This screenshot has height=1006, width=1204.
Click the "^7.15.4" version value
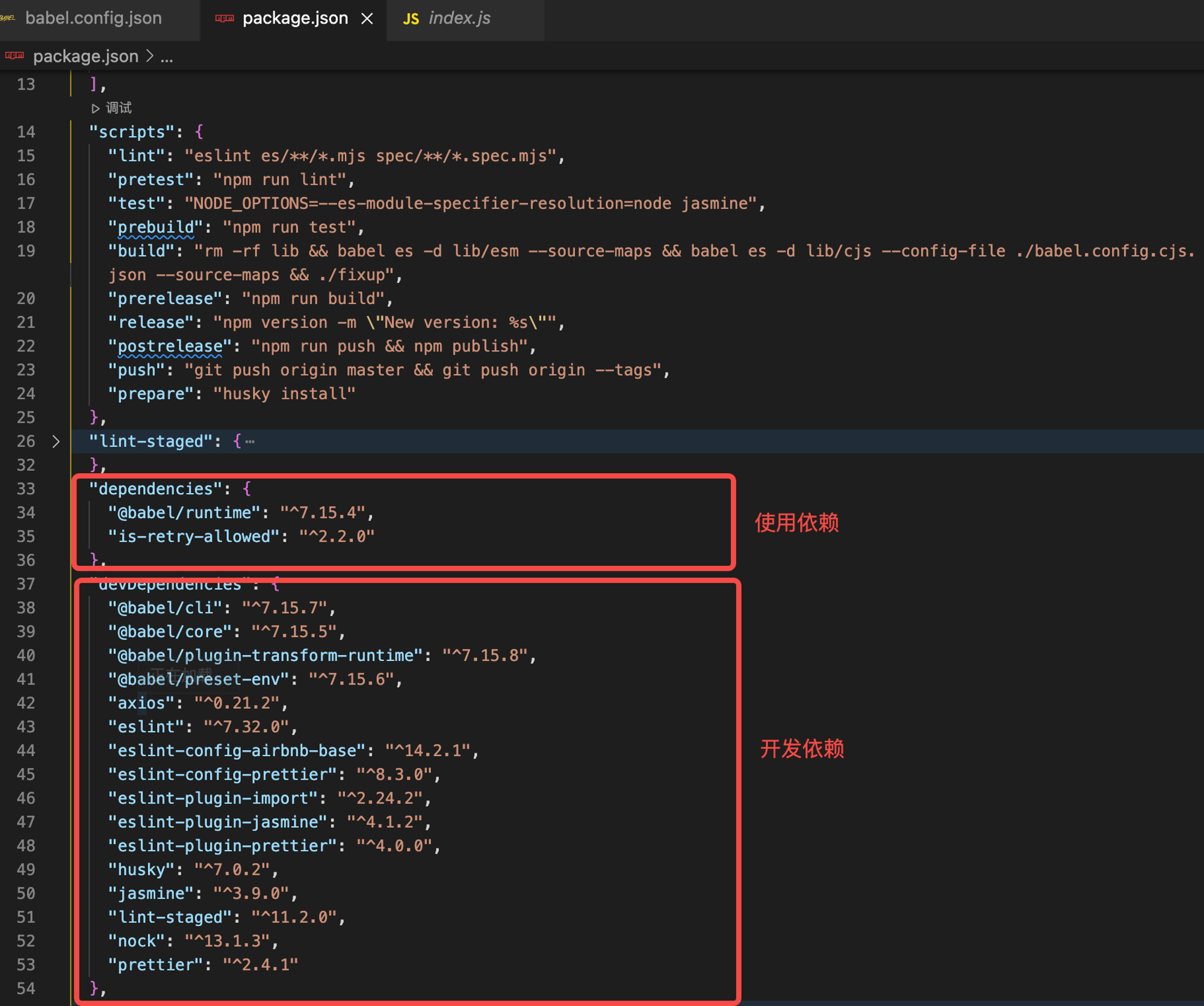[323, 513]
